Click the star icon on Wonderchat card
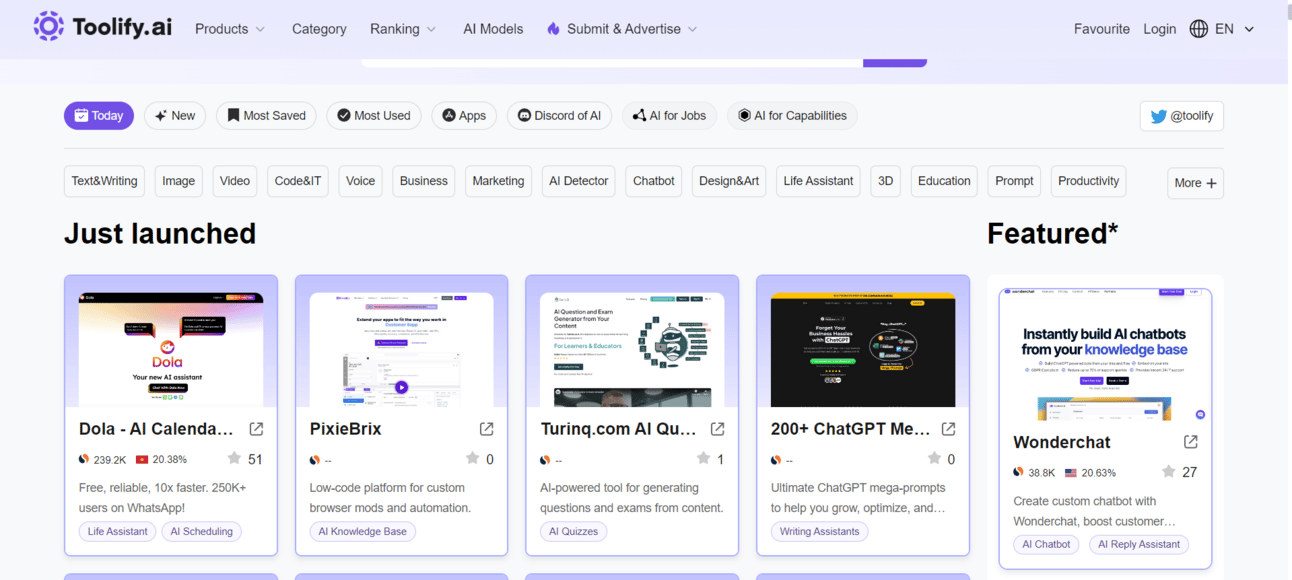Image resolution: width=1292 pixels, height=580 pixels. coord(1168,472)
